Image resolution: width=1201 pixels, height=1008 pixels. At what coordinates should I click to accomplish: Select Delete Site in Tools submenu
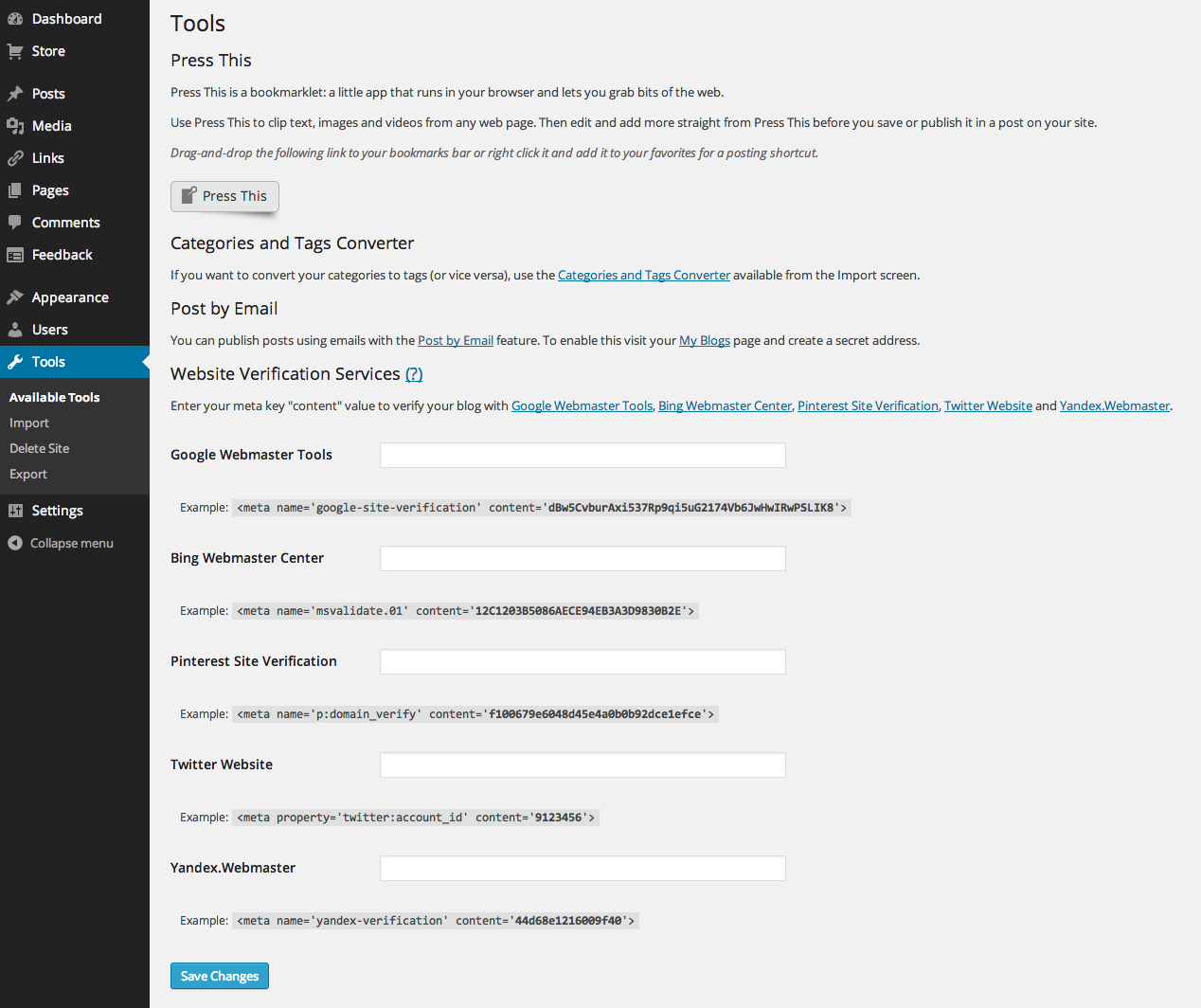40,449
